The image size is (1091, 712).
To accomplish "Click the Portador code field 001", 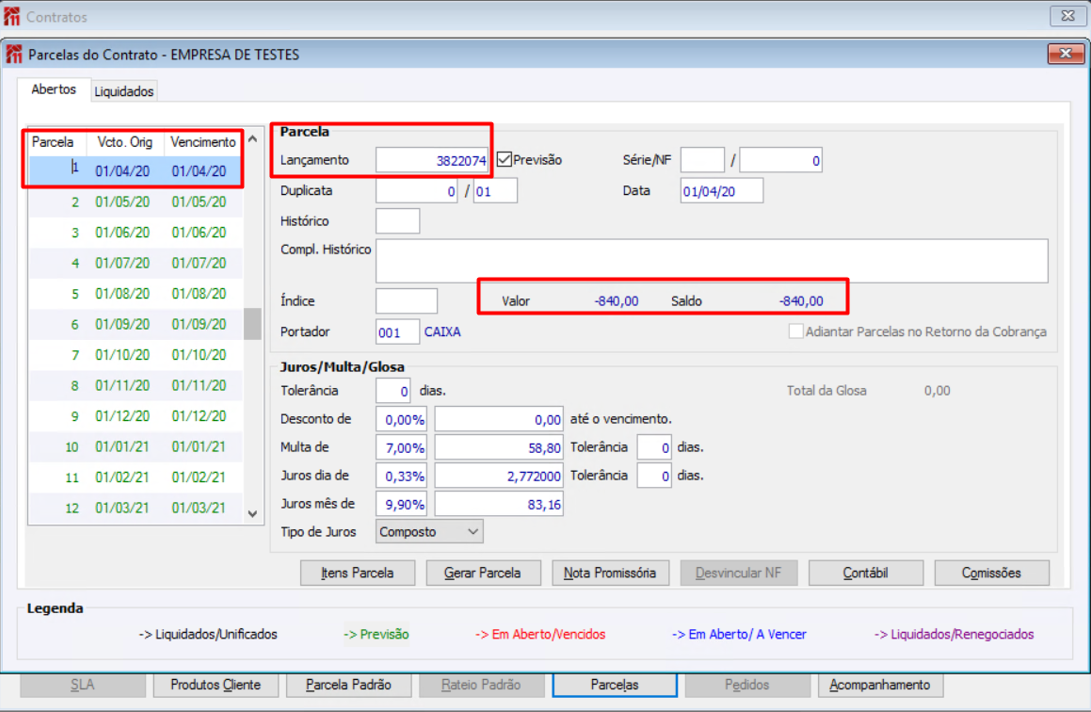I will [397, 332].
